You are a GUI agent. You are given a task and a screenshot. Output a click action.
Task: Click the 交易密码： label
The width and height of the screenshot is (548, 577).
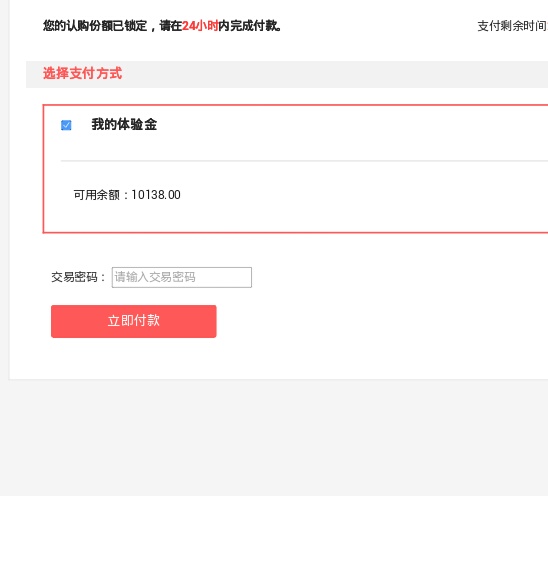(79, 277)
